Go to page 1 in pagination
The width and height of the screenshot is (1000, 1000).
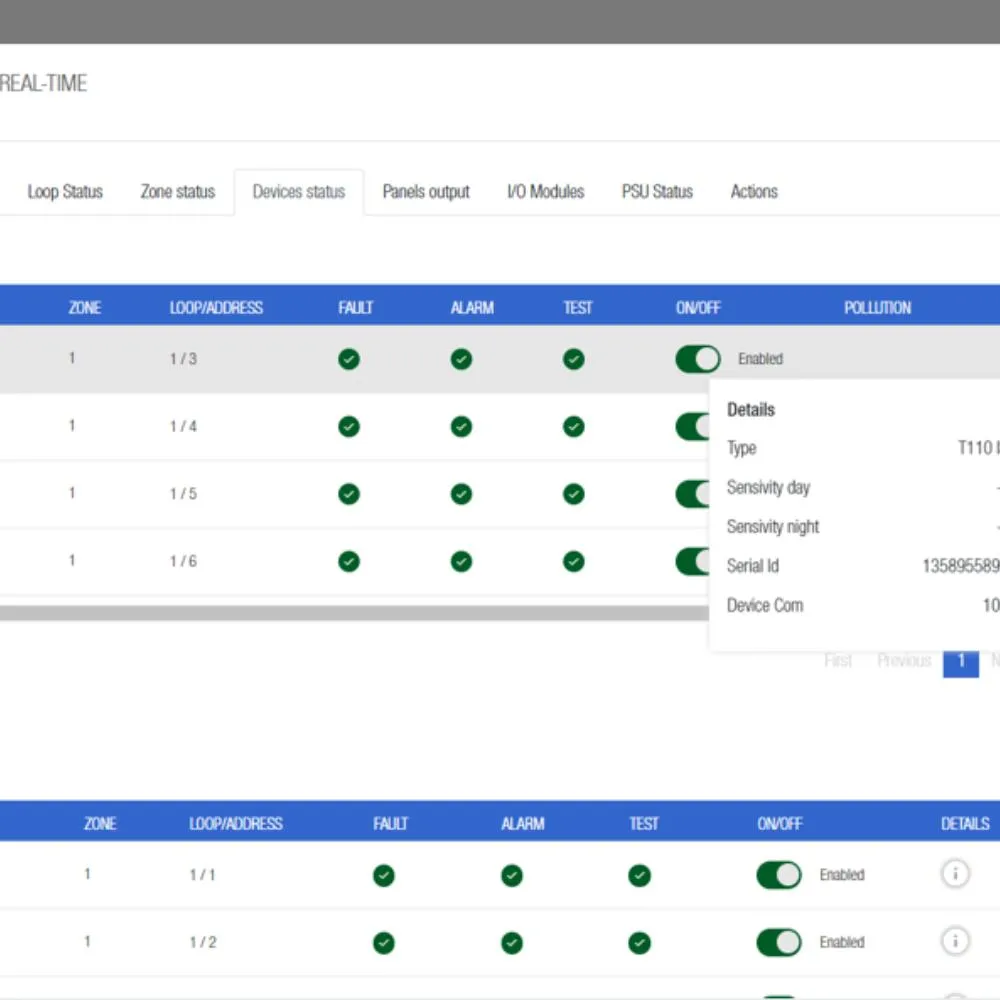tap(960, 662)
